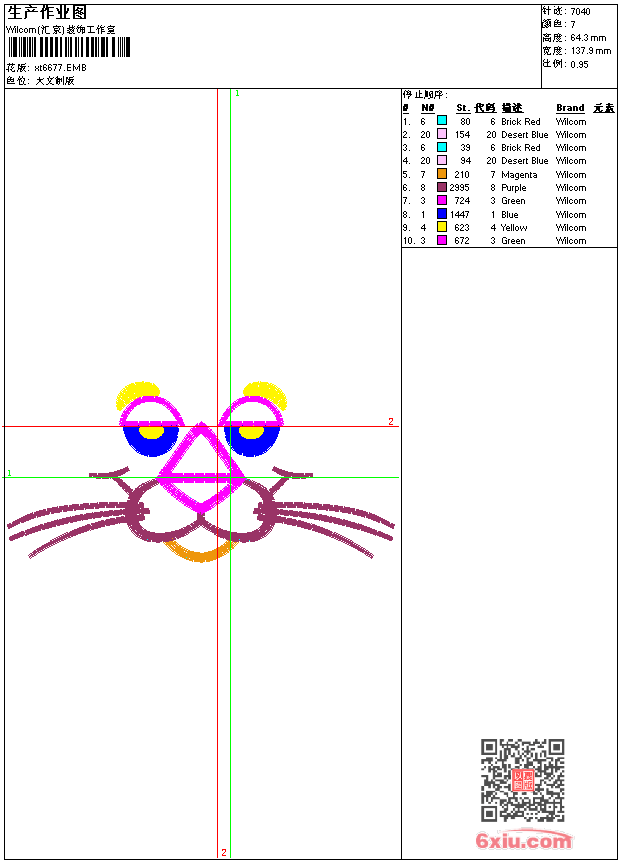This screenshot has width=620, height=860.
Task: Click the 大文制版 colorway text
Action: [x=55, y=81]
